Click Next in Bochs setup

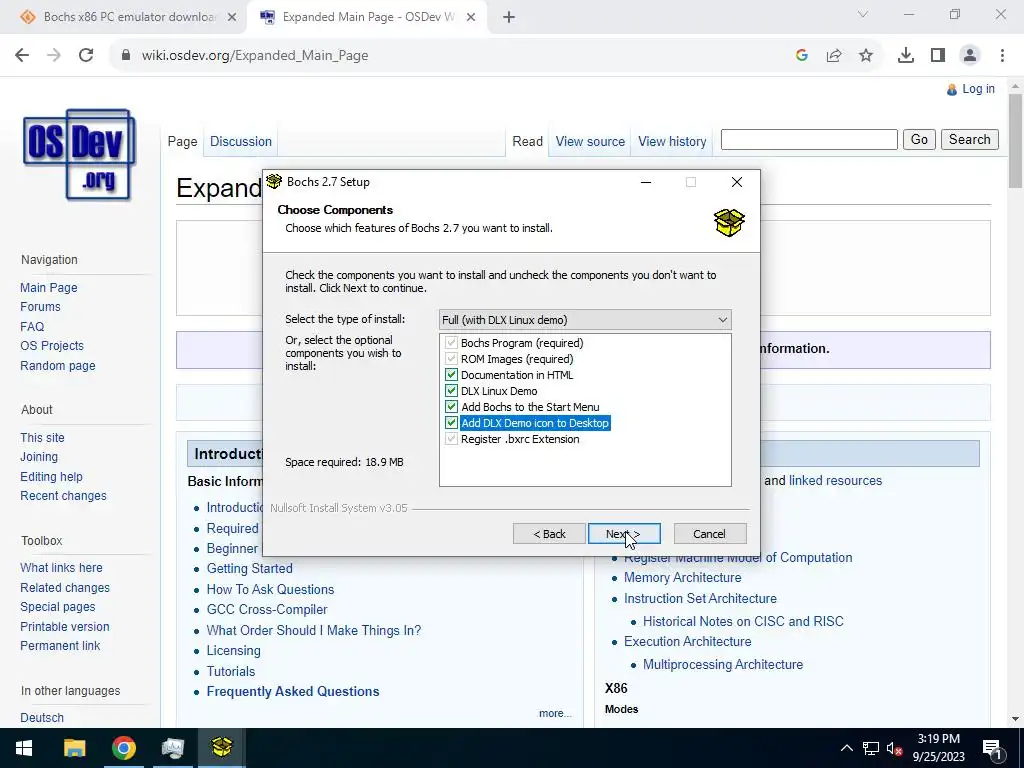pos(624,534)
